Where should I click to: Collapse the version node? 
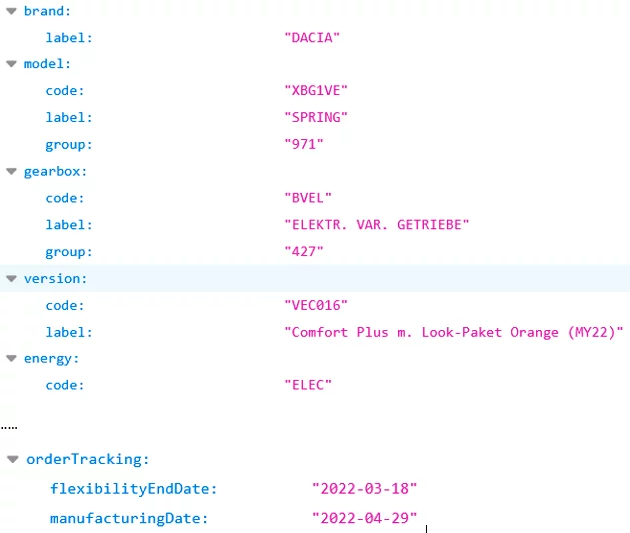(x=12, y=279)
